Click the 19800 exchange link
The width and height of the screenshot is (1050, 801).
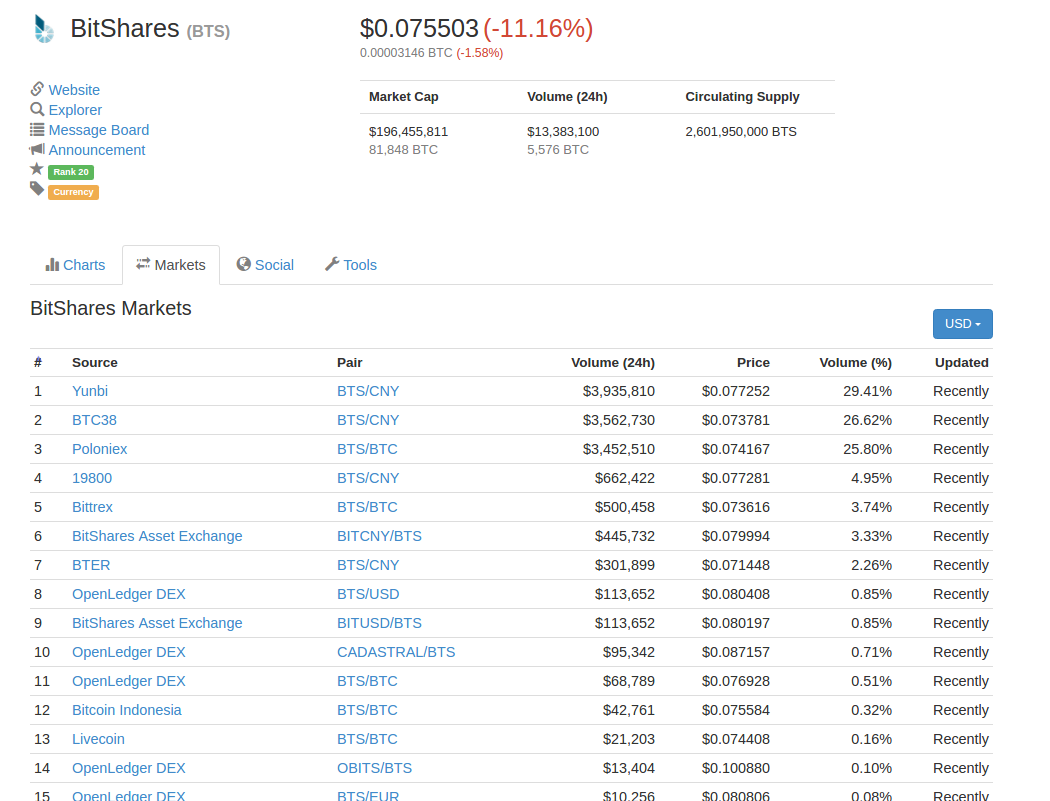click(92, 478)
